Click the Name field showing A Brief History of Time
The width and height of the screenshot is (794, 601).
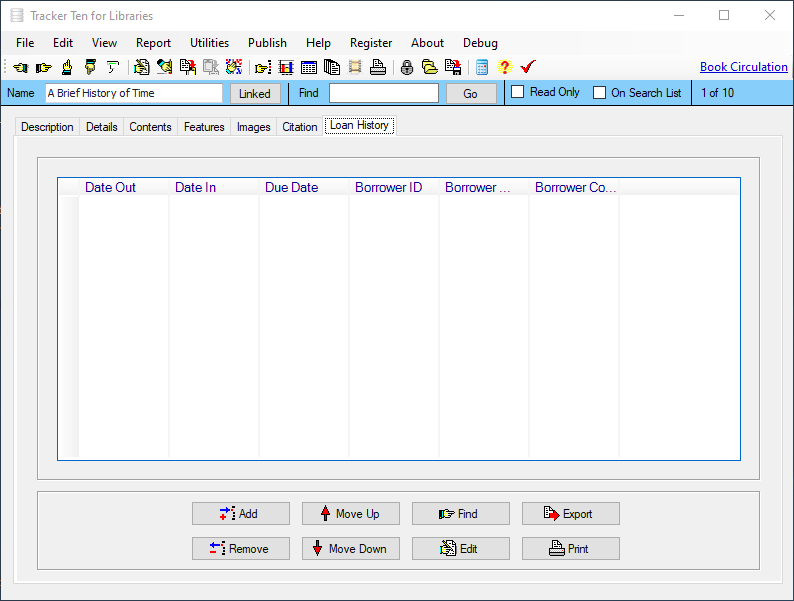click(134, 93)
